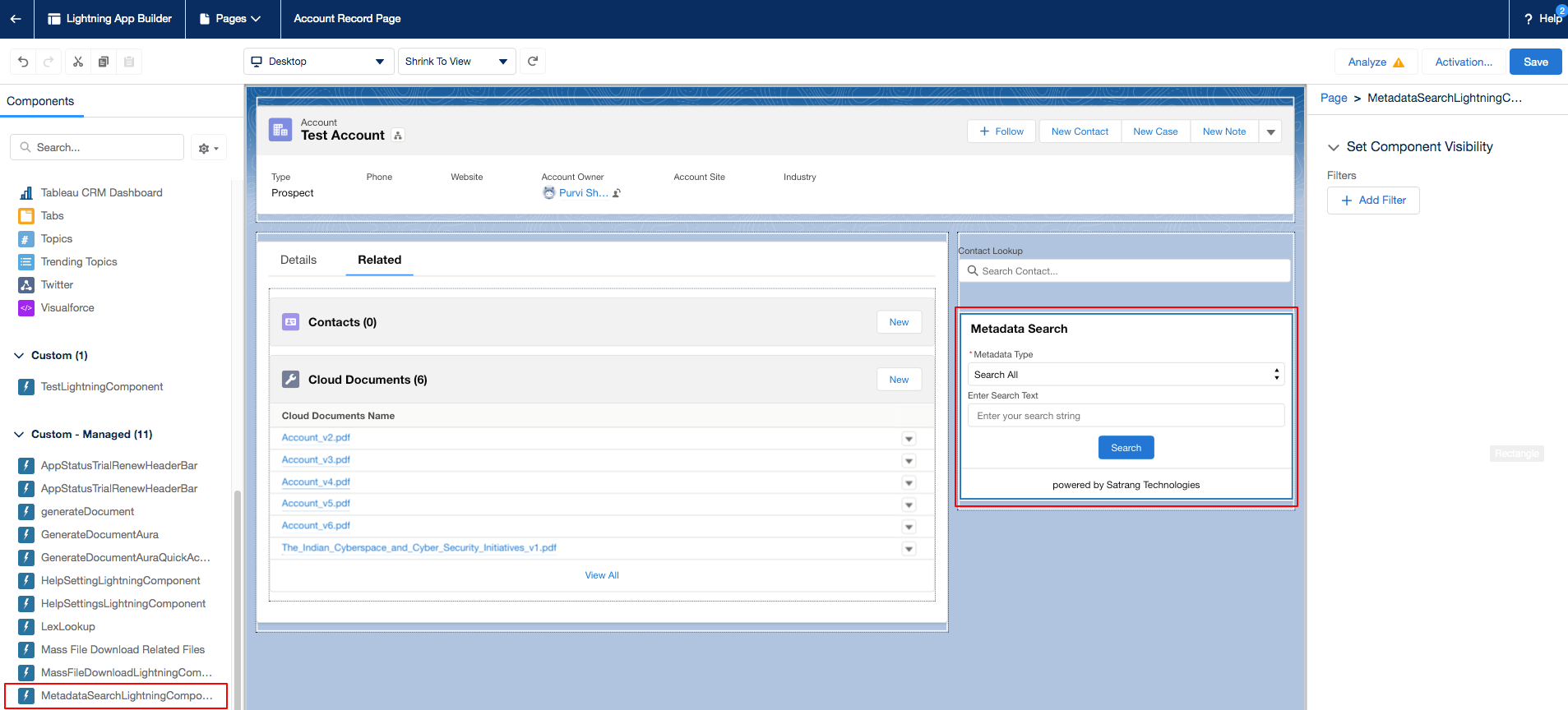The width and height of the screenshot is (1568, 710).
Task: Click New button in Contacts list
Action: tap(899, 322)
